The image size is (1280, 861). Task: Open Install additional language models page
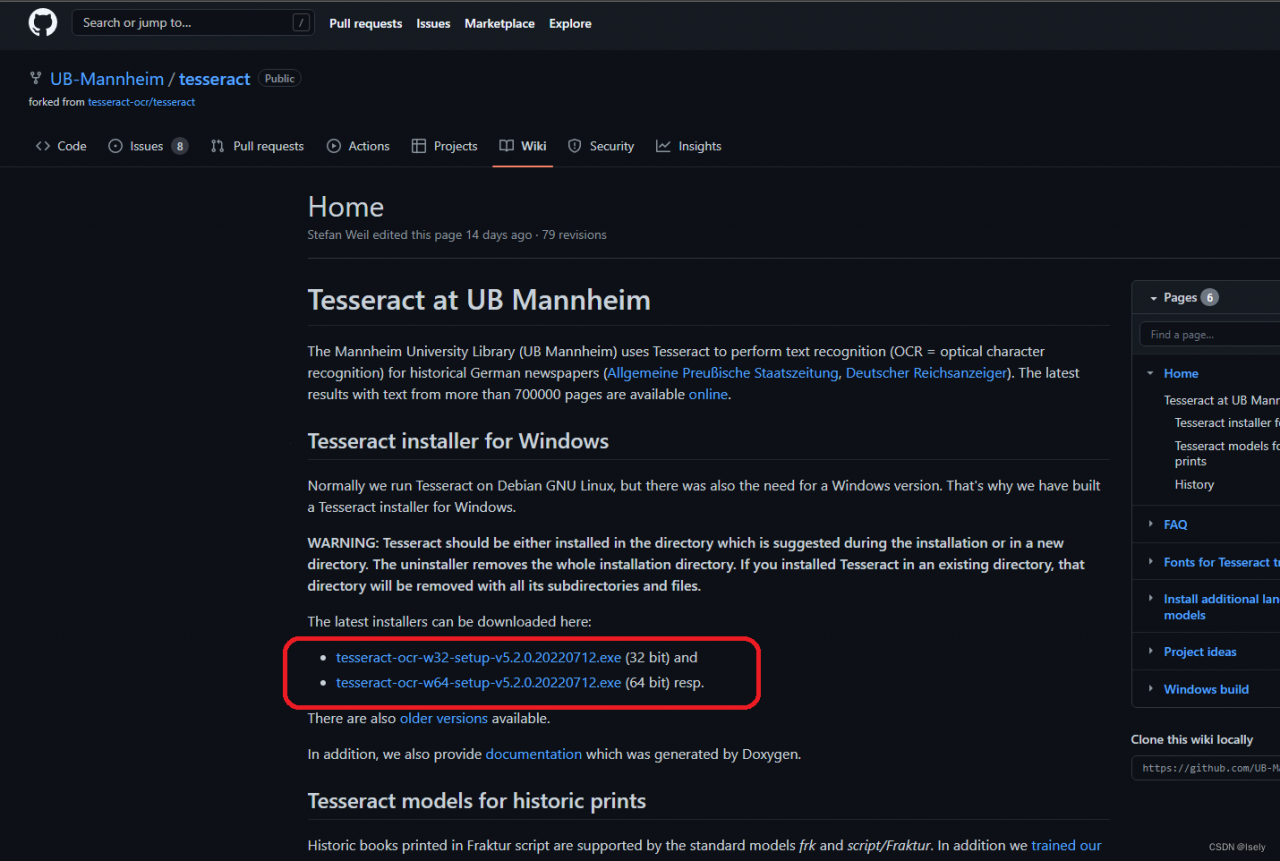coord(1221,607)
